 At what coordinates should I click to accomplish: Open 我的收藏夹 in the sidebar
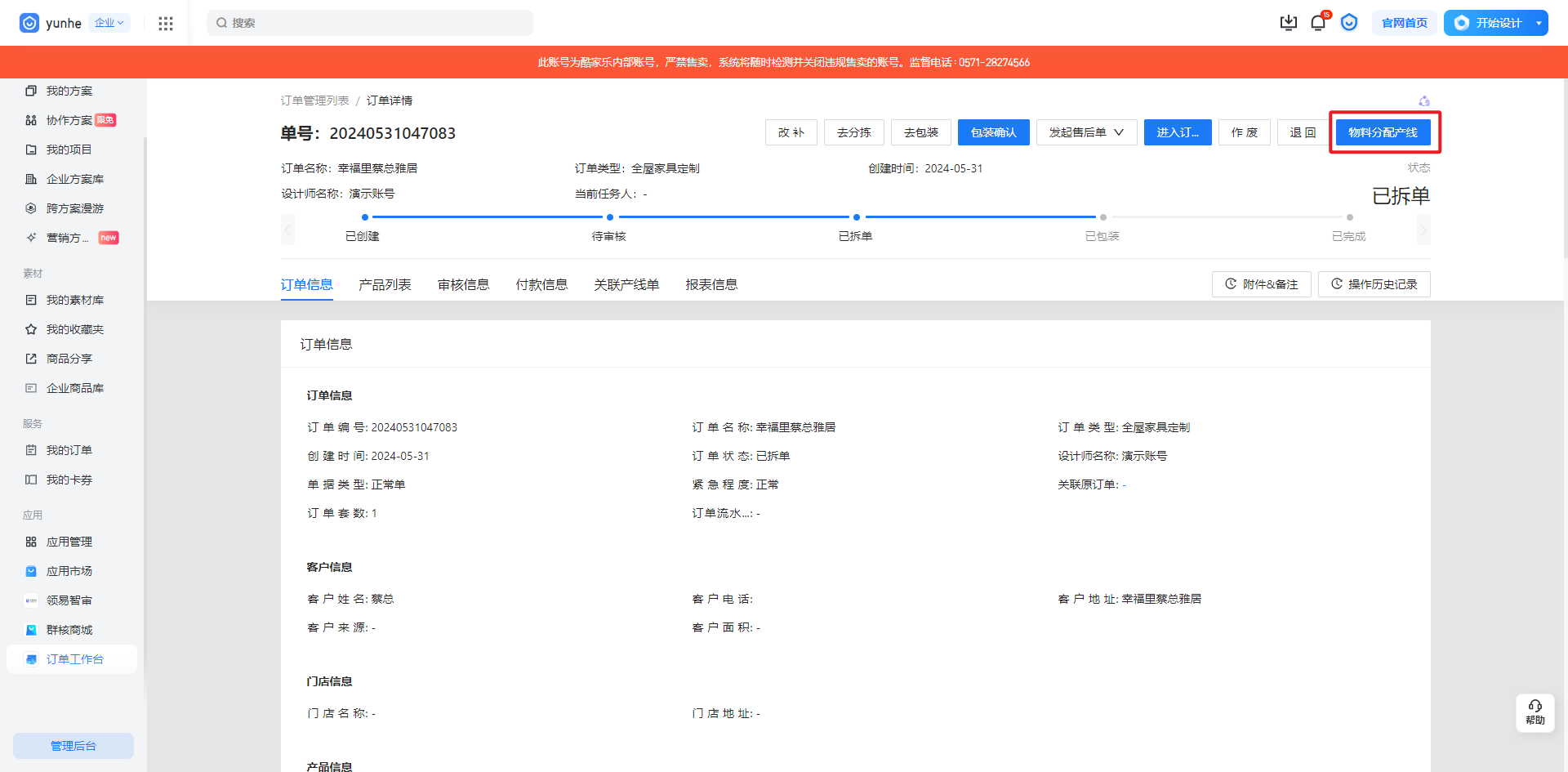(x=74, y=329)
